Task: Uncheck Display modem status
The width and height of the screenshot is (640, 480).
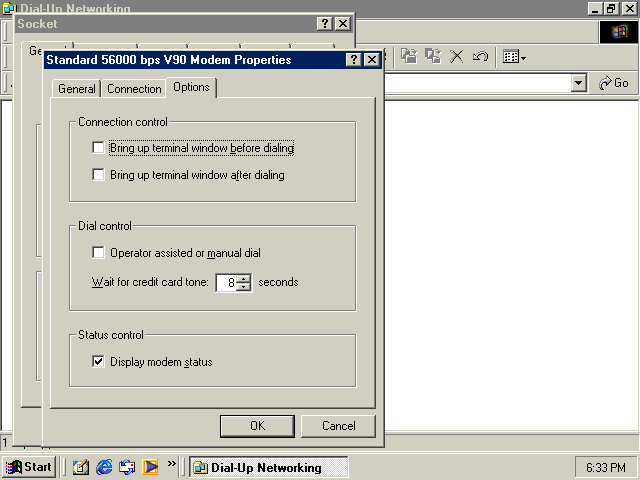Action: 98,362
